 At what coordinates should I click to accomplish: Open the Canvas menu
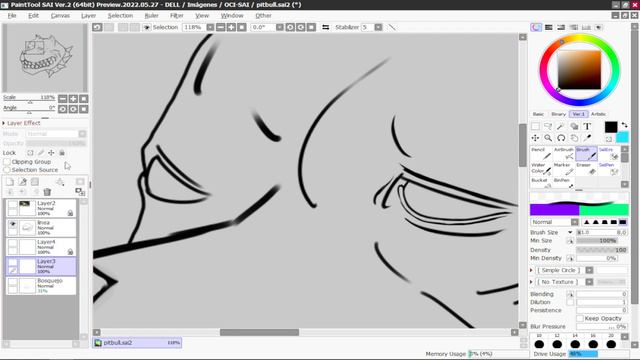coord(60,16)
